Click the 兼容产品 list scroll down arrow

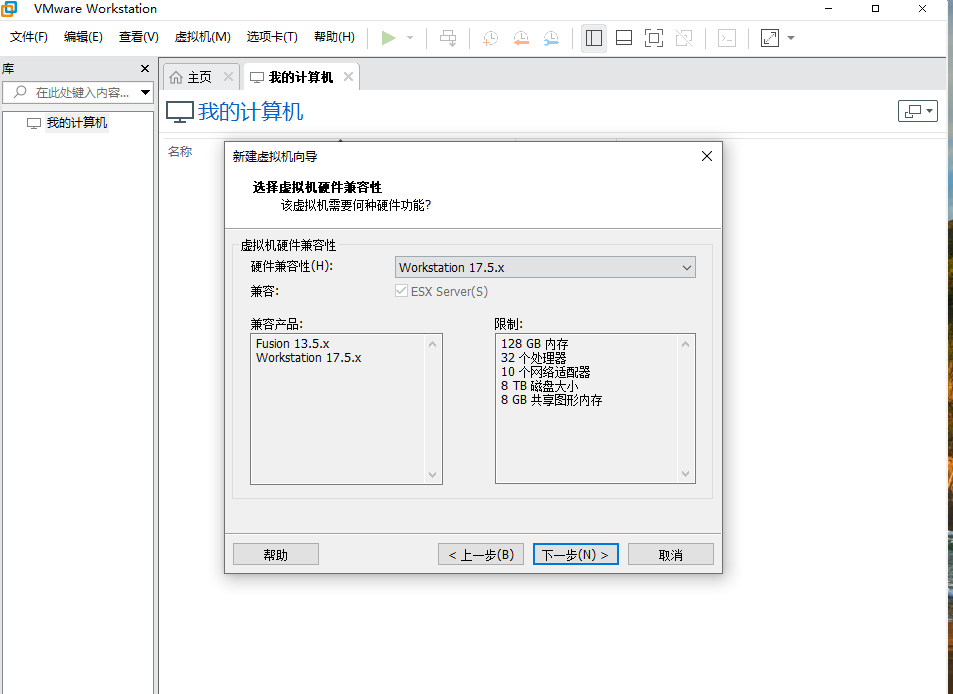(433, 475)
